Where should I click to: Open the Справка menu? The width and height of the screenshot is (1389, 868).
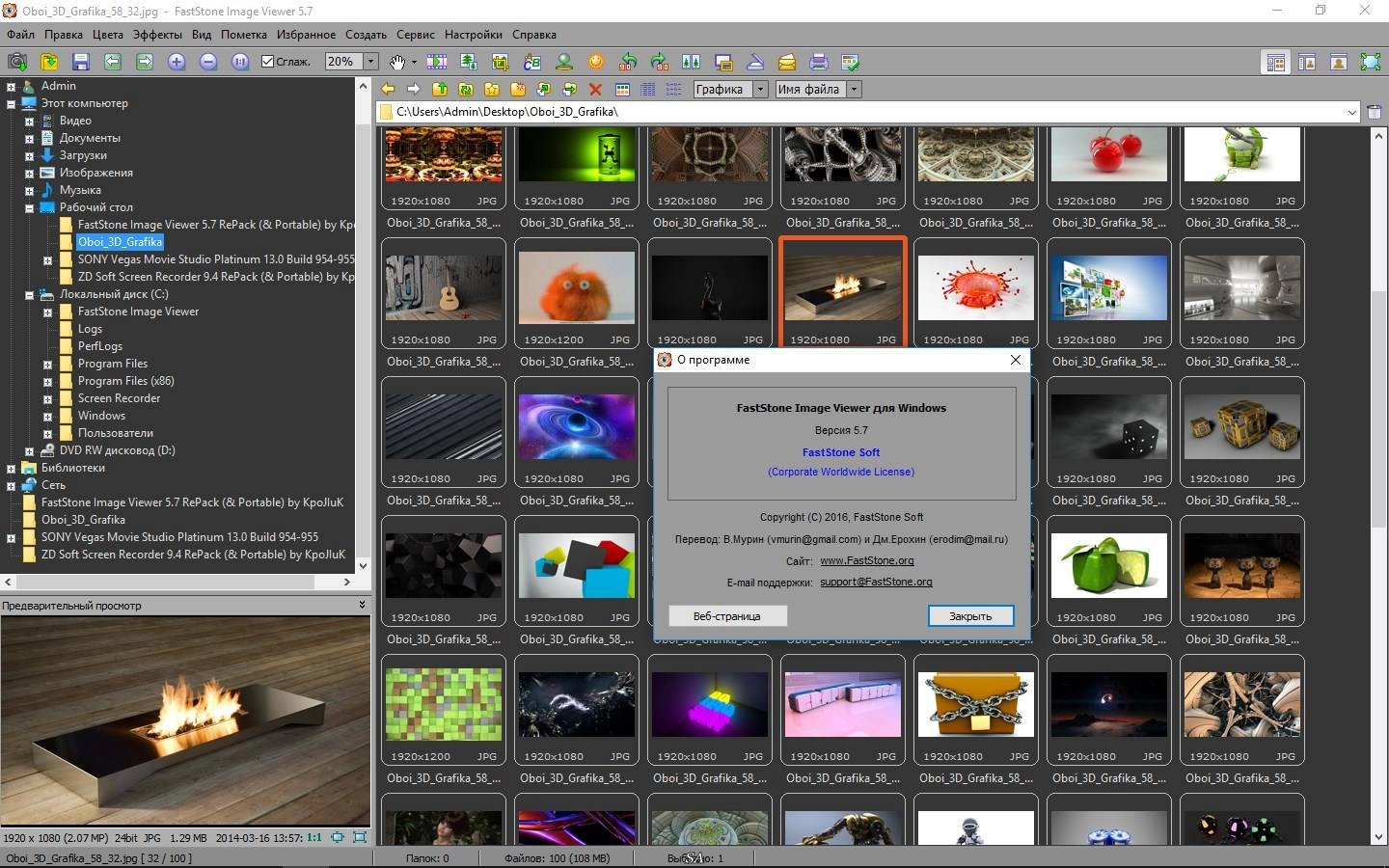[534, 34]
